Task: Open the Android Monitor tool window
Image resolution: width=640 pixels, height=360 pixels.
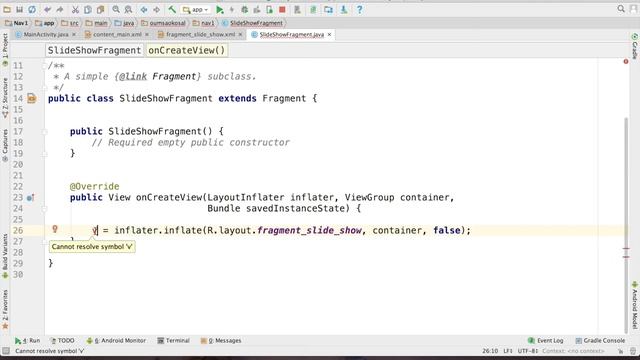Action: (x=116, y=340)
